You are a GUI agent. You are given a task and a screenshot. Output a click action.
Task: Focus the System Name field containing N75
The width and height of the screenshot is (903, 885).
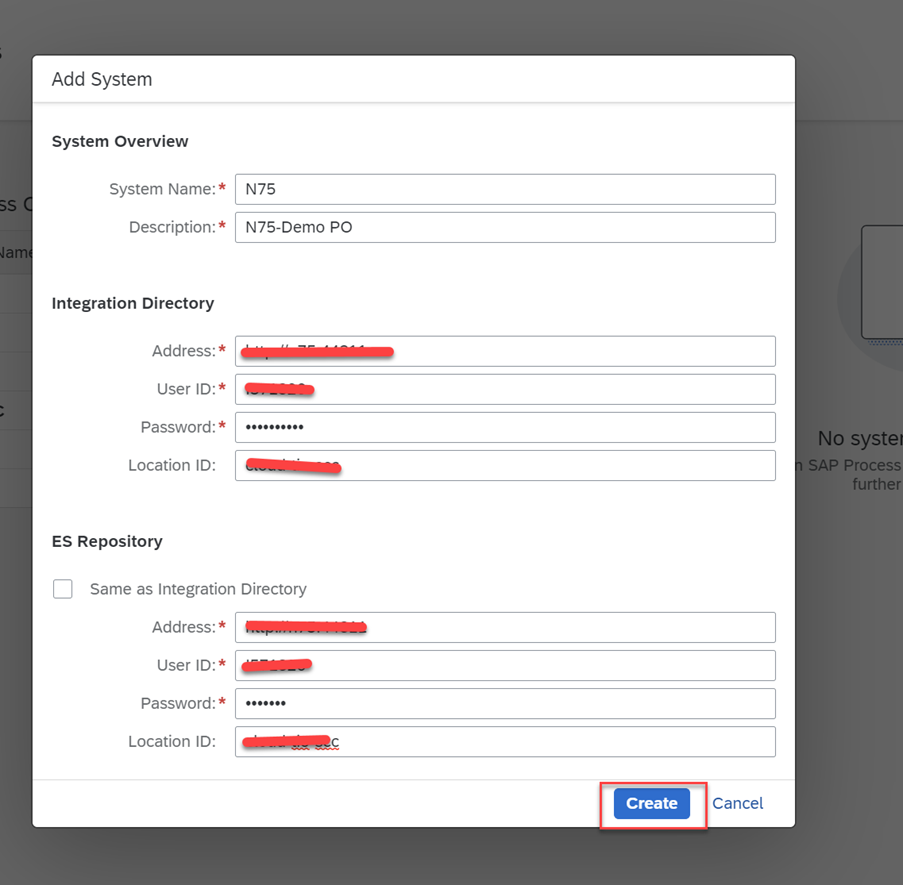[x=505, y=189]
